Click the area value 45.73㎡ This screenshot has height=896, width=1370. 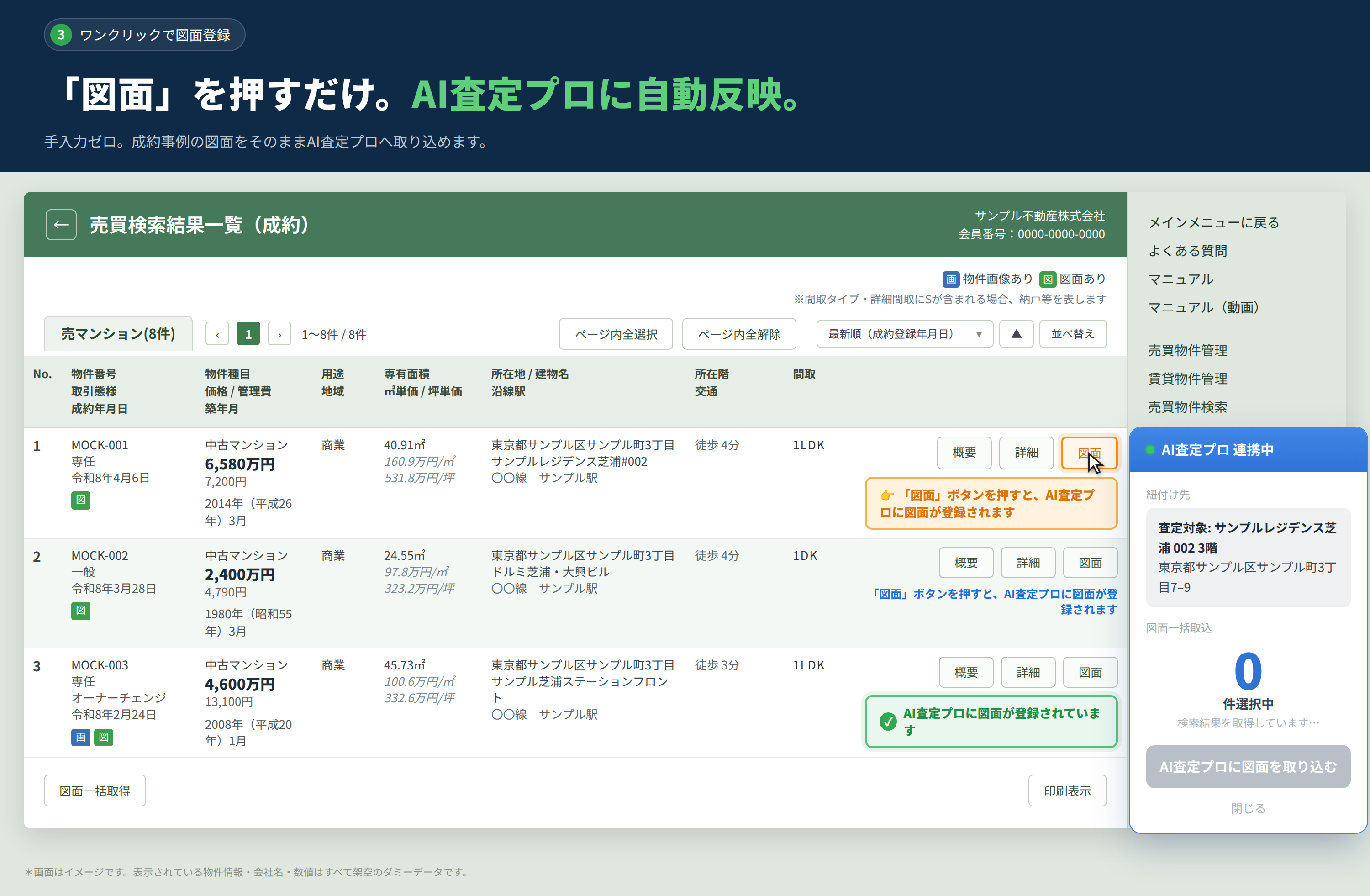click(x=405, y=664)
